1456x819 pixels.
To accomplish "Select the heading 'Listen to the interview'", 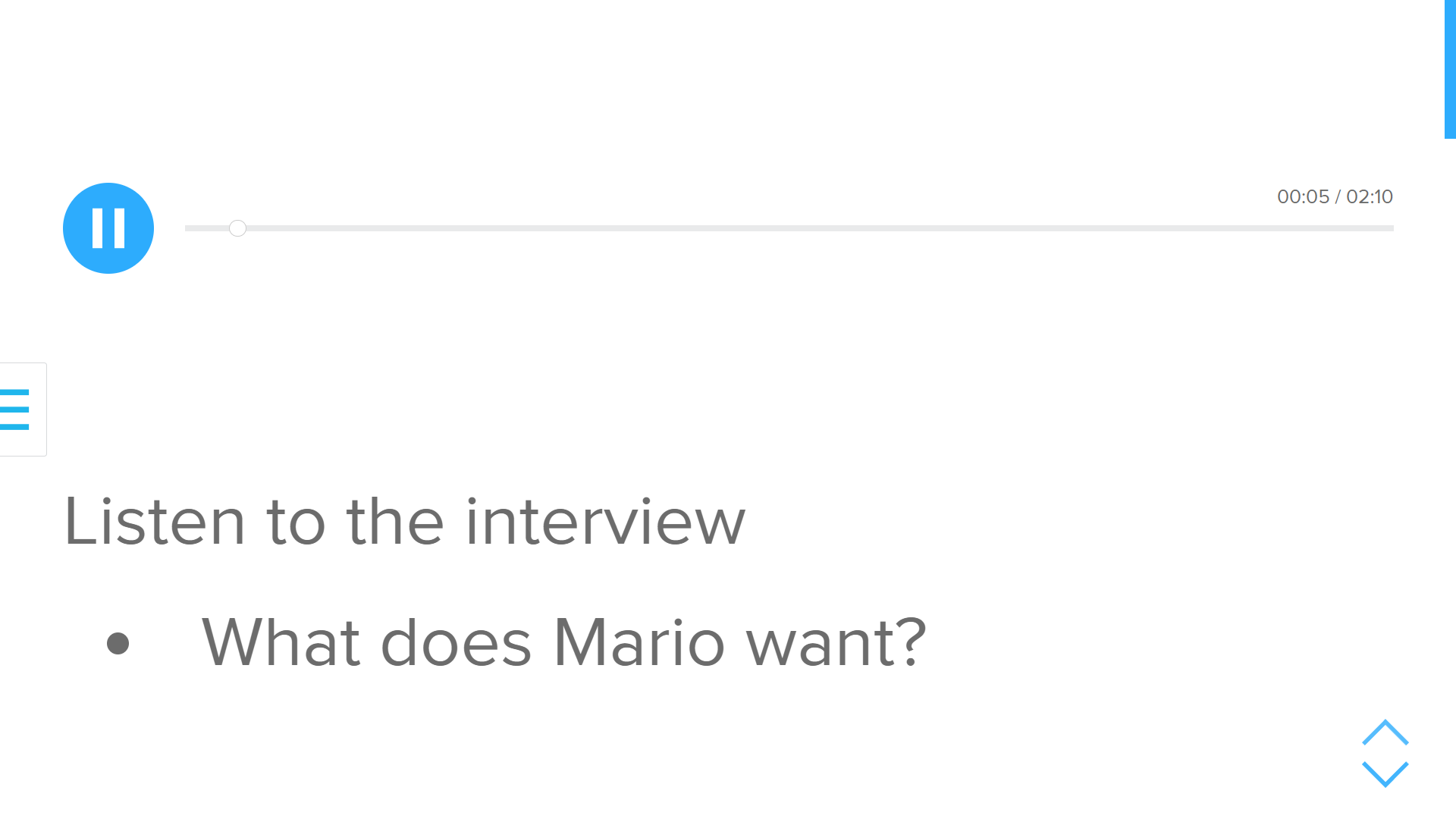I will pyautogui.click(x=405, y=522).
